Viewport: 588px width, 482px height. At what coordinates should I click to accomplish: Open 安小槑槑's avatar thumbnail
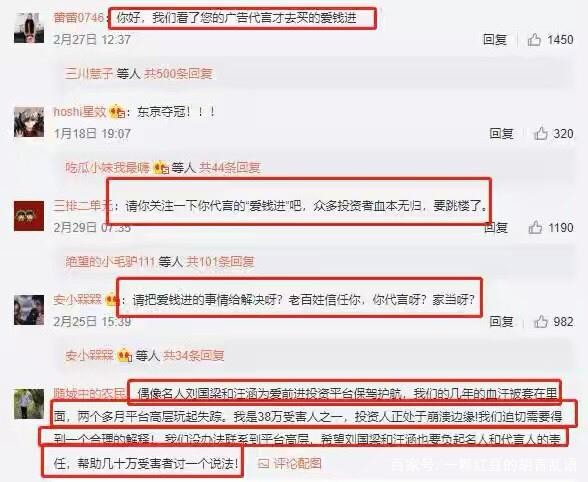pyautogui.click(x=29, y=310)
